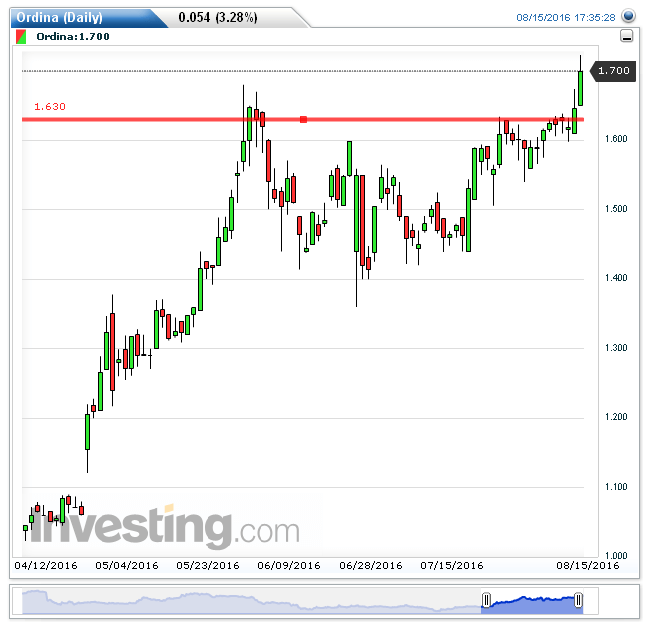Click the 1.630 red resistance label
Image resolution: width=650 pixels, height=627 pixels.
tap(50, 107)
